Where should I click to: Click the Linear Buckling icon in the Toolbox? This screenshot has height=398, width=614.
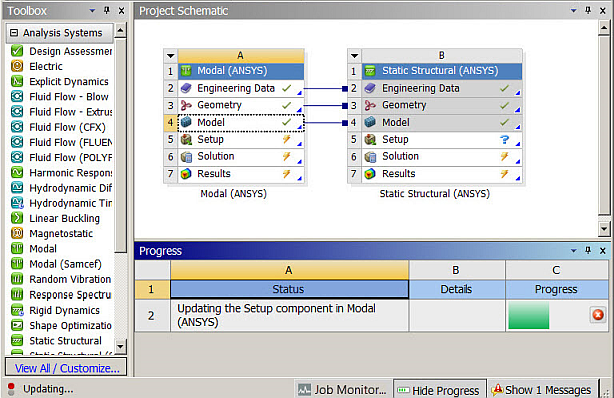(x=17, y=218)
